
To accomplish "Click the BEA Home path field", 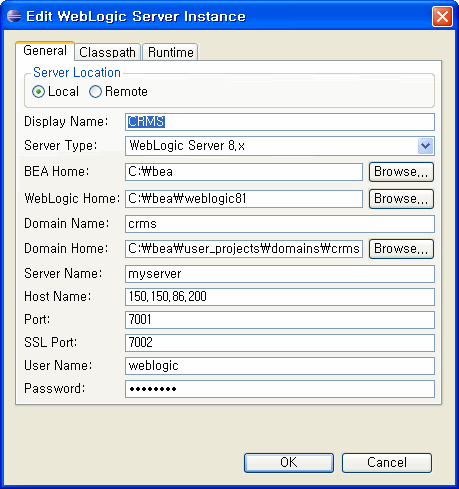I will (244, 172).
